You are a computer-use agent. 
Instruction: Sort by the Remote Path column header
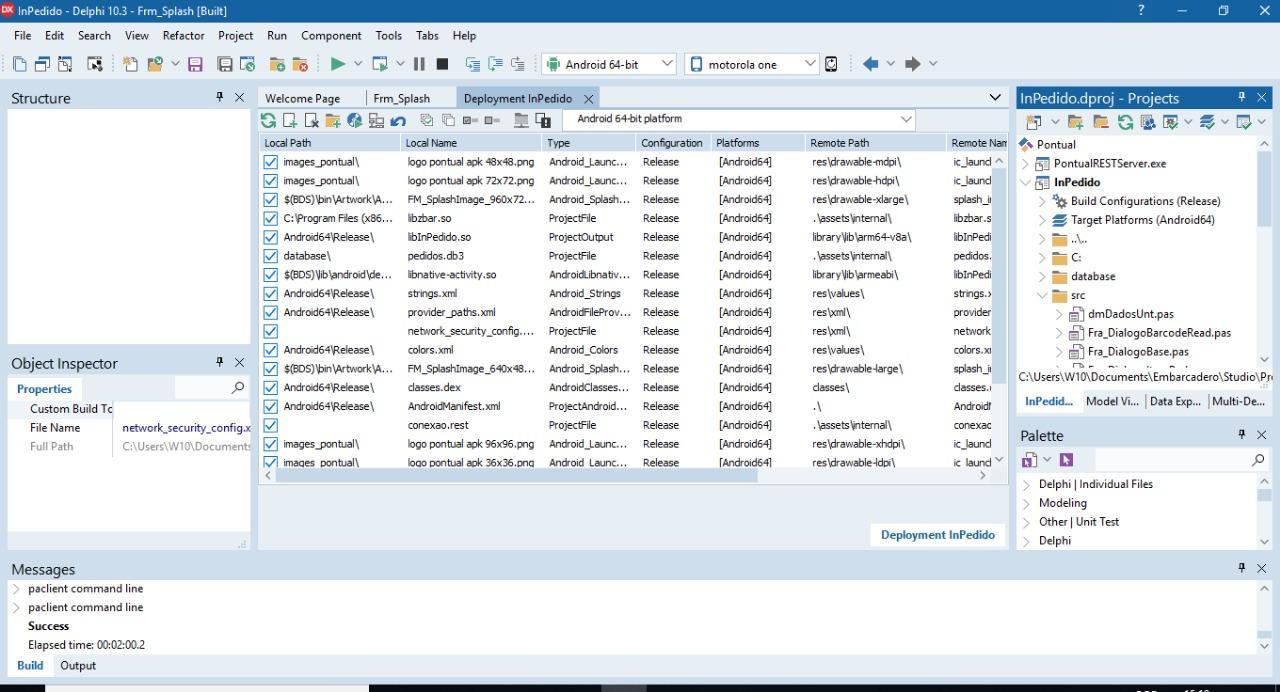click(876, 143)
